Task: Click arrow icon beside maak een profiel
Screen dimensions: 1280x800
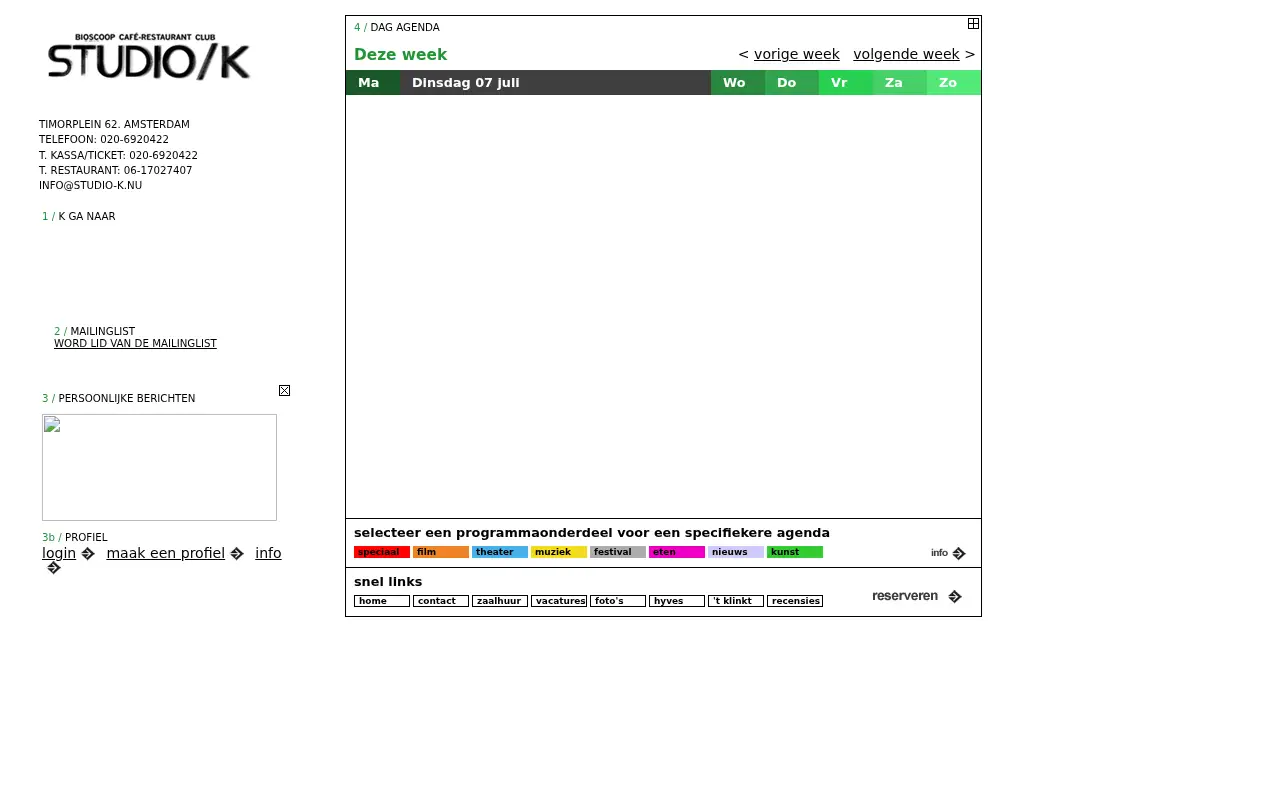Action: (237, 553)
